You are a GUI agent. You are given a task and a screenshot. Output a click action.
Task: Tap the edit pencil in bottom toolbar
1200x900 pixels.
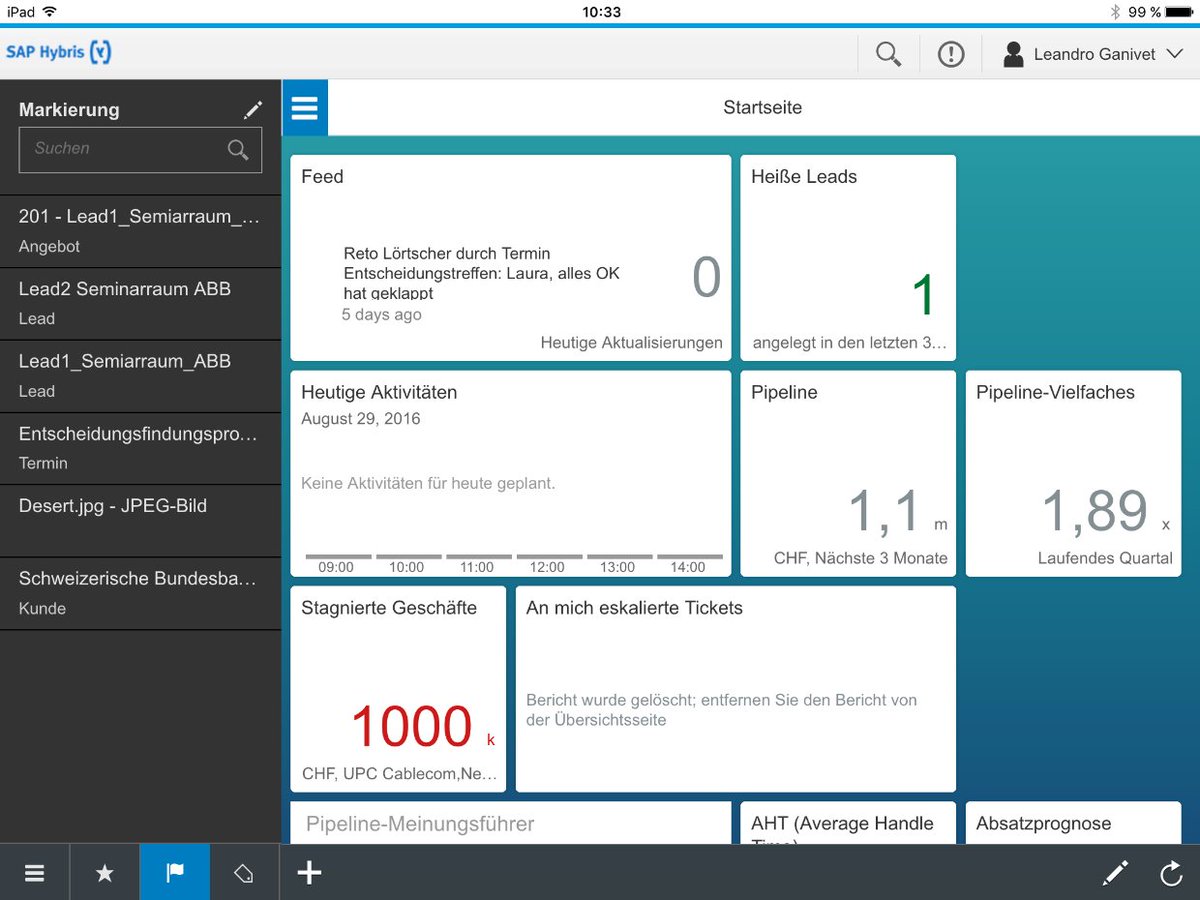1115,873
